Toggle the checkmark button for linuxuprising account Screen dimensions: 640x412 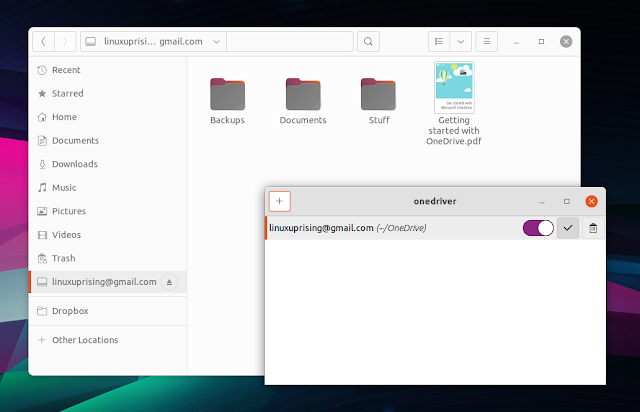(568, 228)
